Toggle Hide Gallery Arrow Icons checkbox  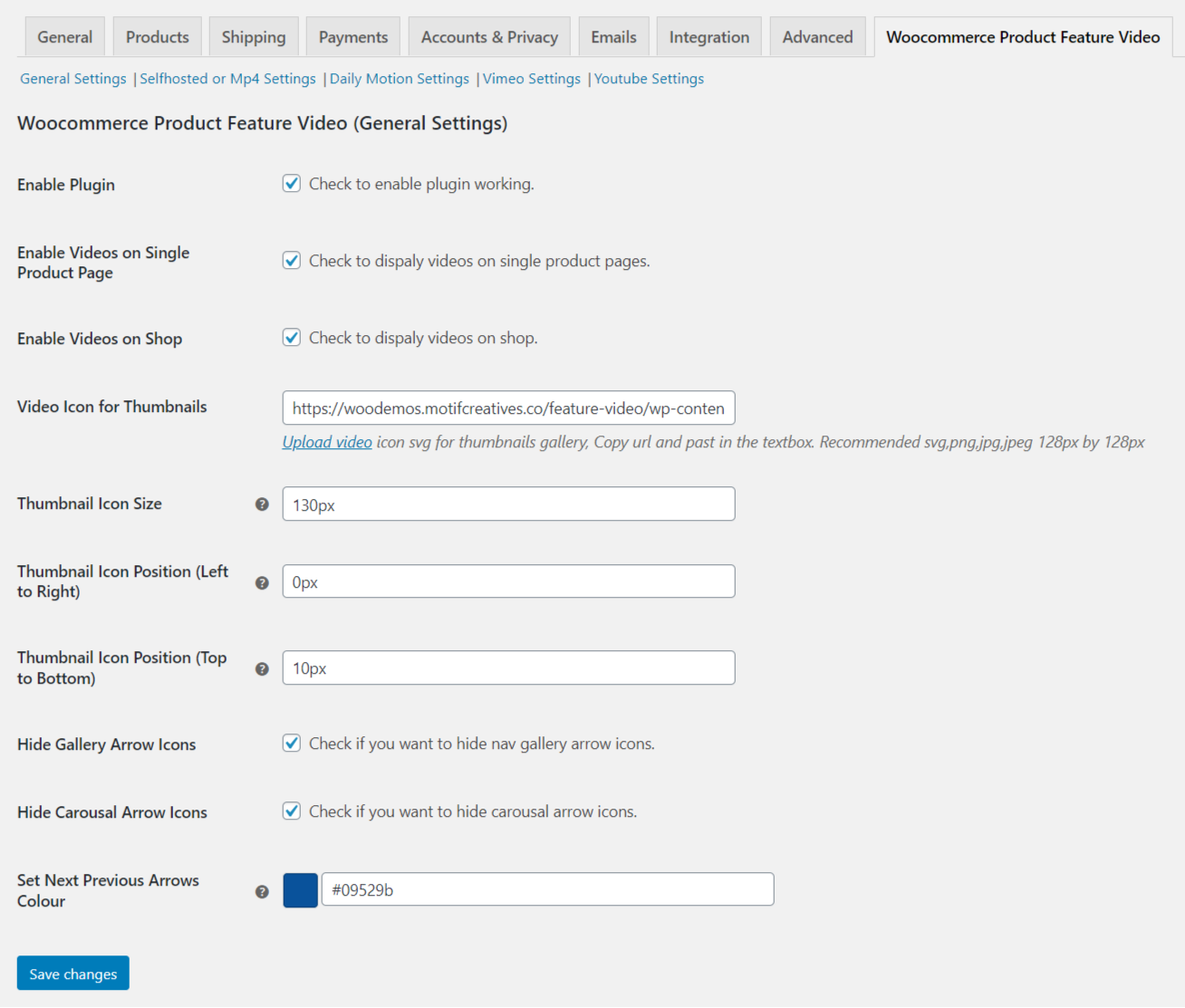[x=292, y=744]
